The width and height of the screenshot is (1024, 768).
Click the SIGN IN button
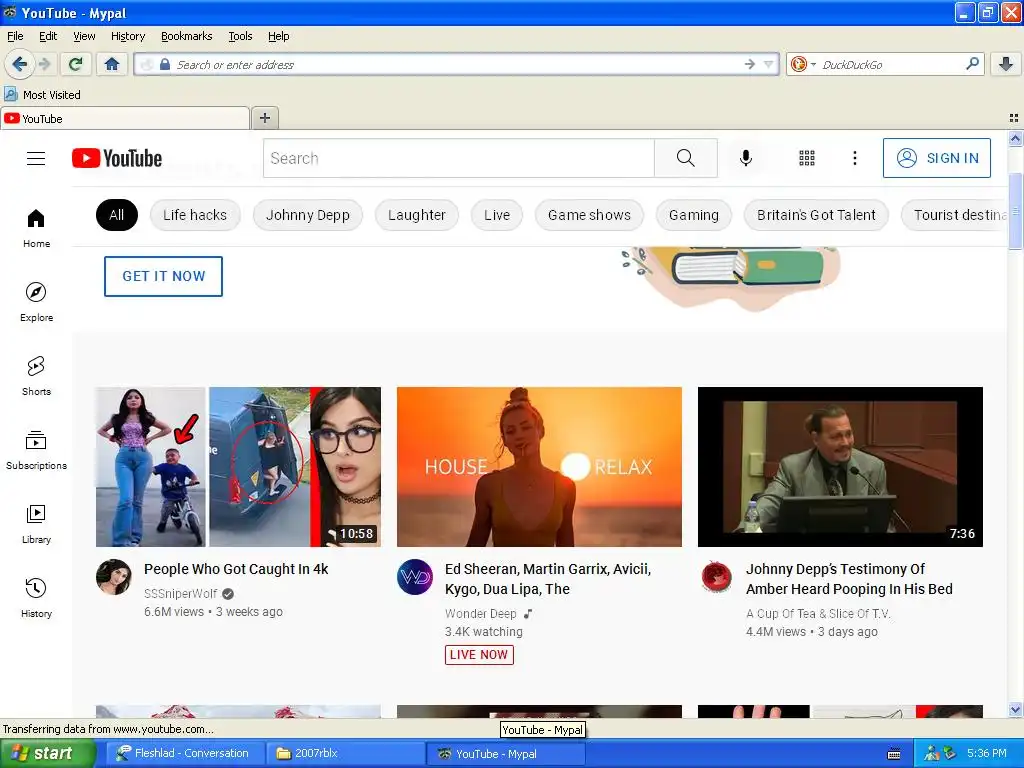coord(936,158)
